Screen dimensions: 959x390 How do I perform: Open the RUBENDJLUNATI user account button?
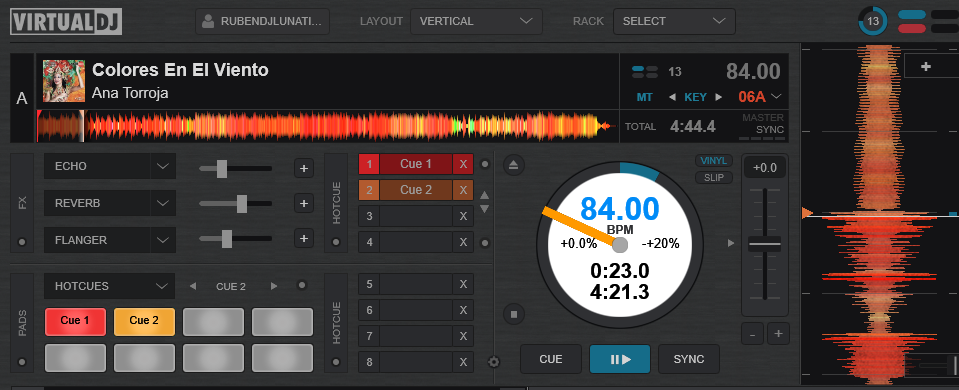[x=262, y=21]
